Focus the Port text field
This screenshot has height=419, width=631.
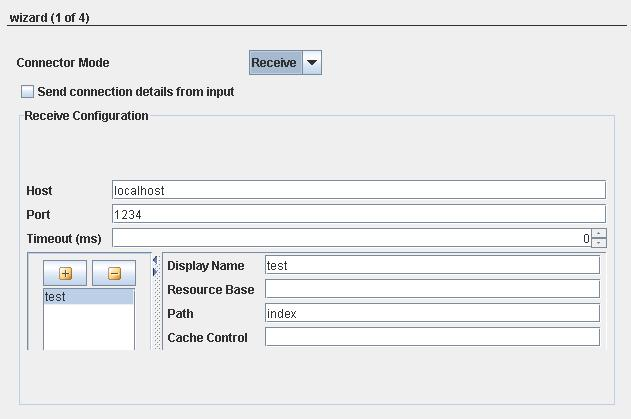point(359,214)
